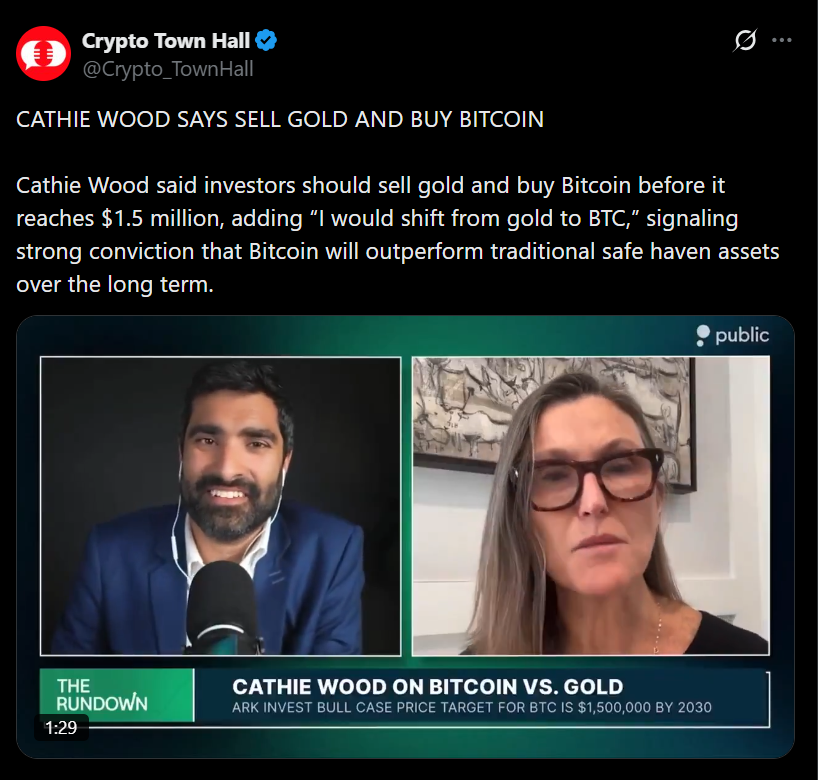Play video by clicking the host's panel
The height and width of the screenshot is (780, 818).
pyautogui.click(x=221, y=506)
